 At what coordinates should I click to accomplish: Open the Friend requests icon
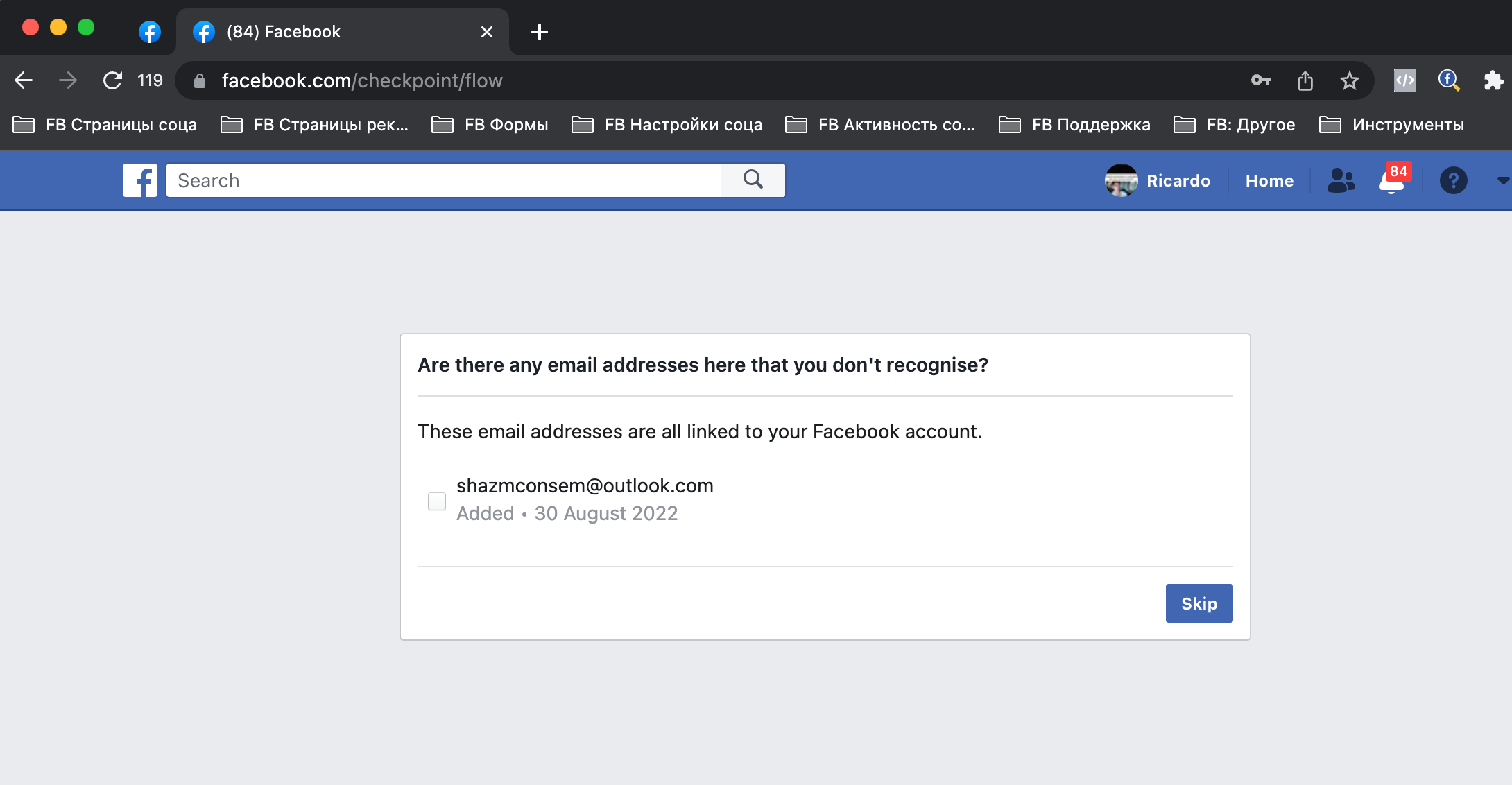pyautogui.click(x=1341, y=180)
